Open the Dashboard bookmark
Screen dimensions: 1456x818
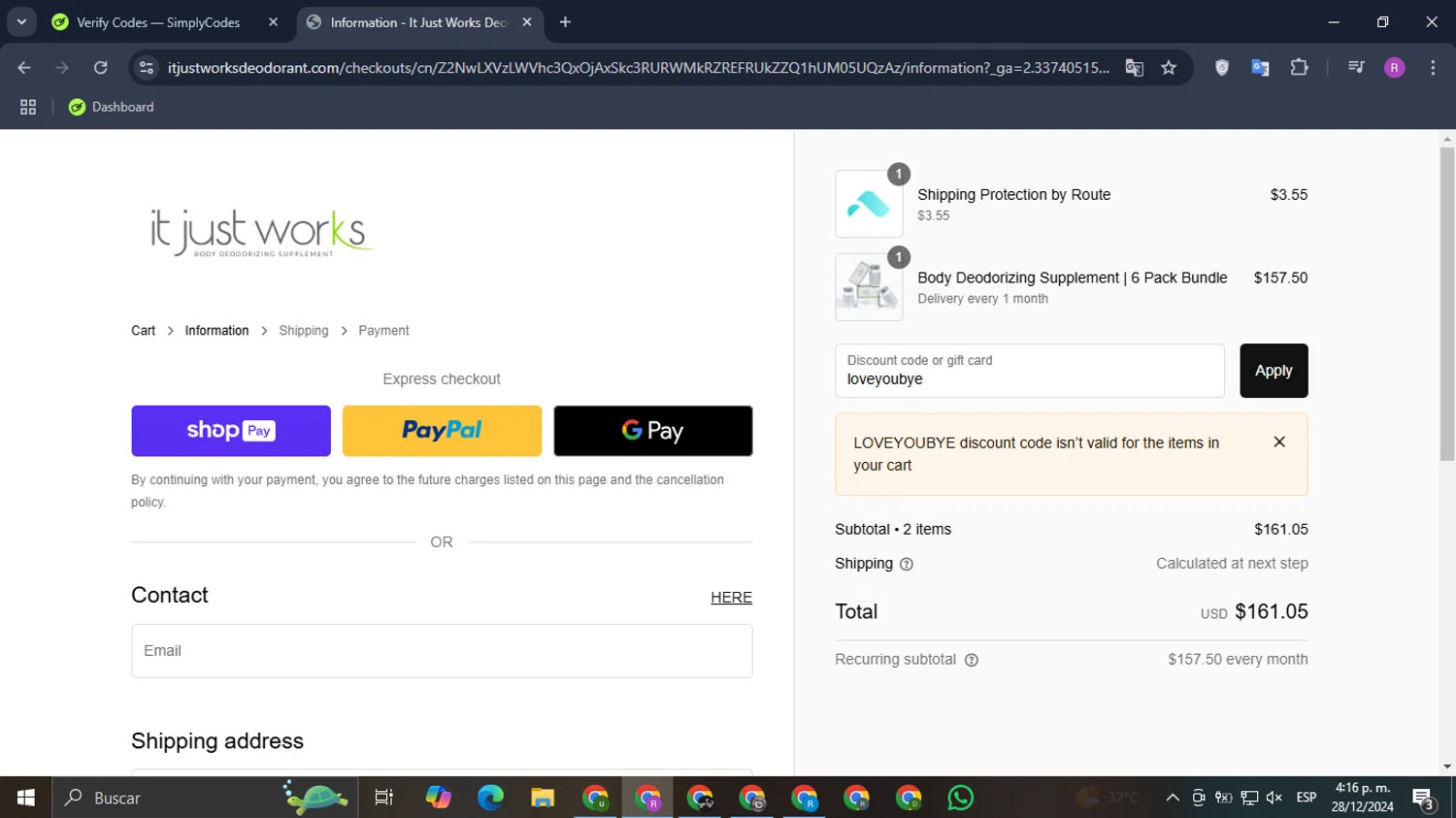click(111, 108)
